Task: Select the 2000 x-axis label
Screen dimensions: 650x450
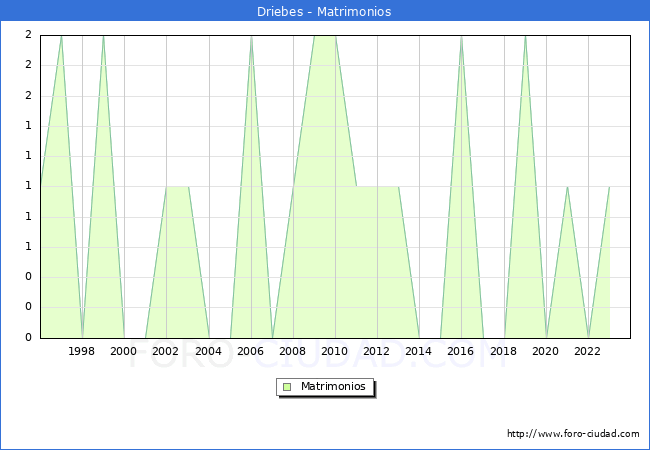Action: click(x=123, y=351)
